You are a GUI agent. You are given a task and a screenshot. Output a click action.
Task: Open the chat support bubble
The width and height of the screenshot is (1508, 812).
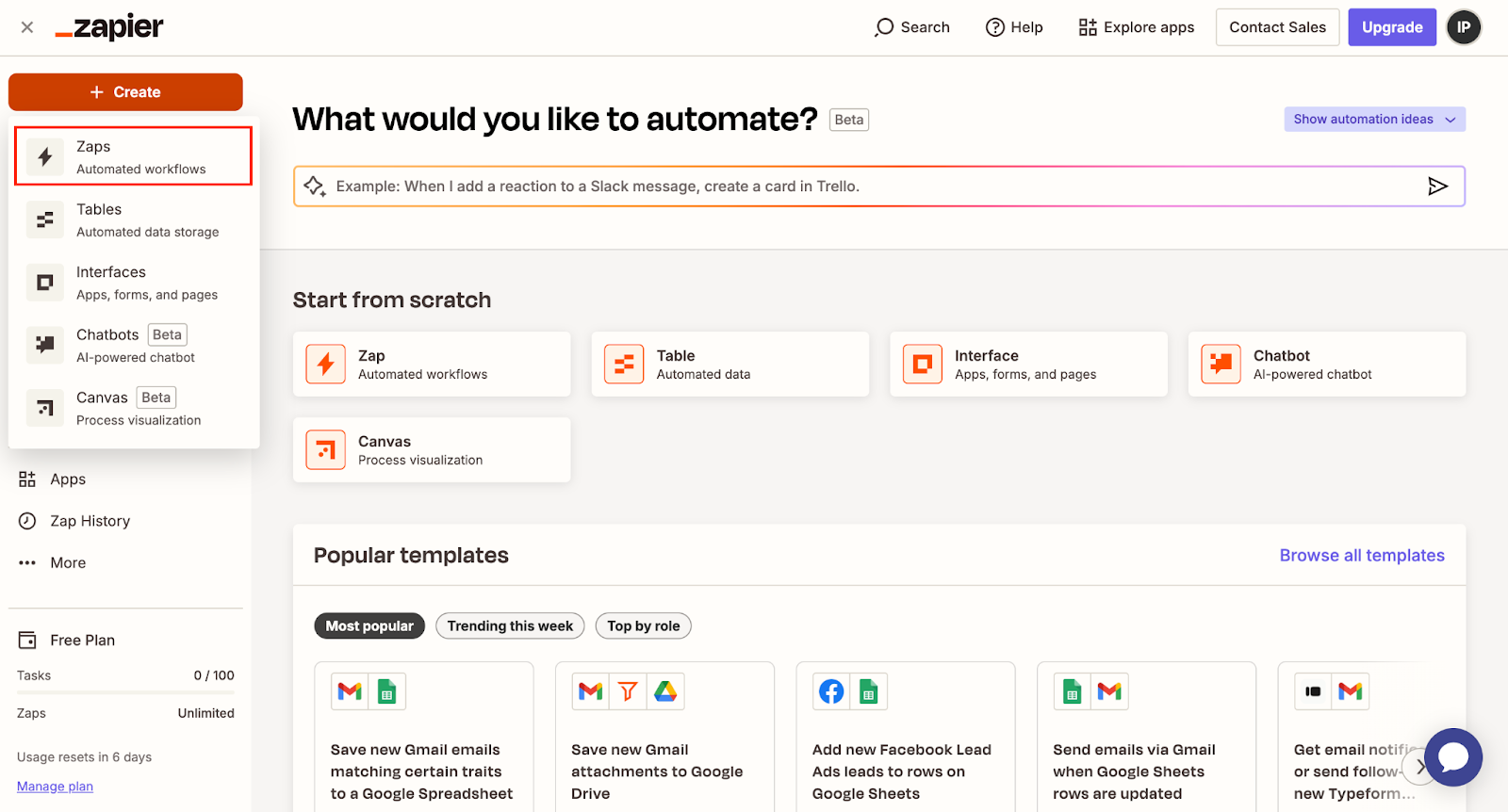pos(1452,756)
